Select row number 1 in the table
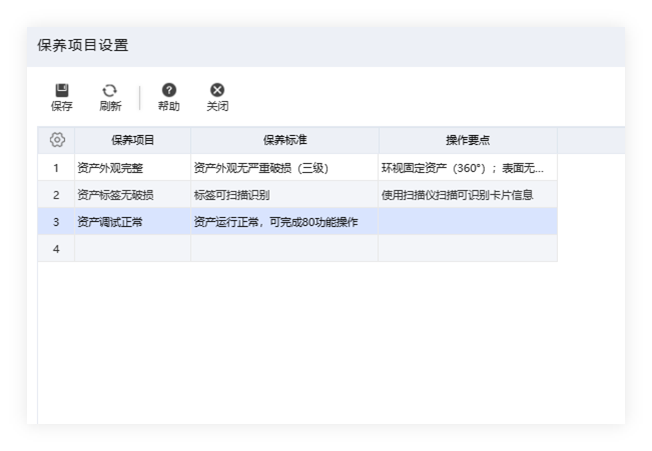Viewport: 652px width, 451px height. click(x=57, y=167)
